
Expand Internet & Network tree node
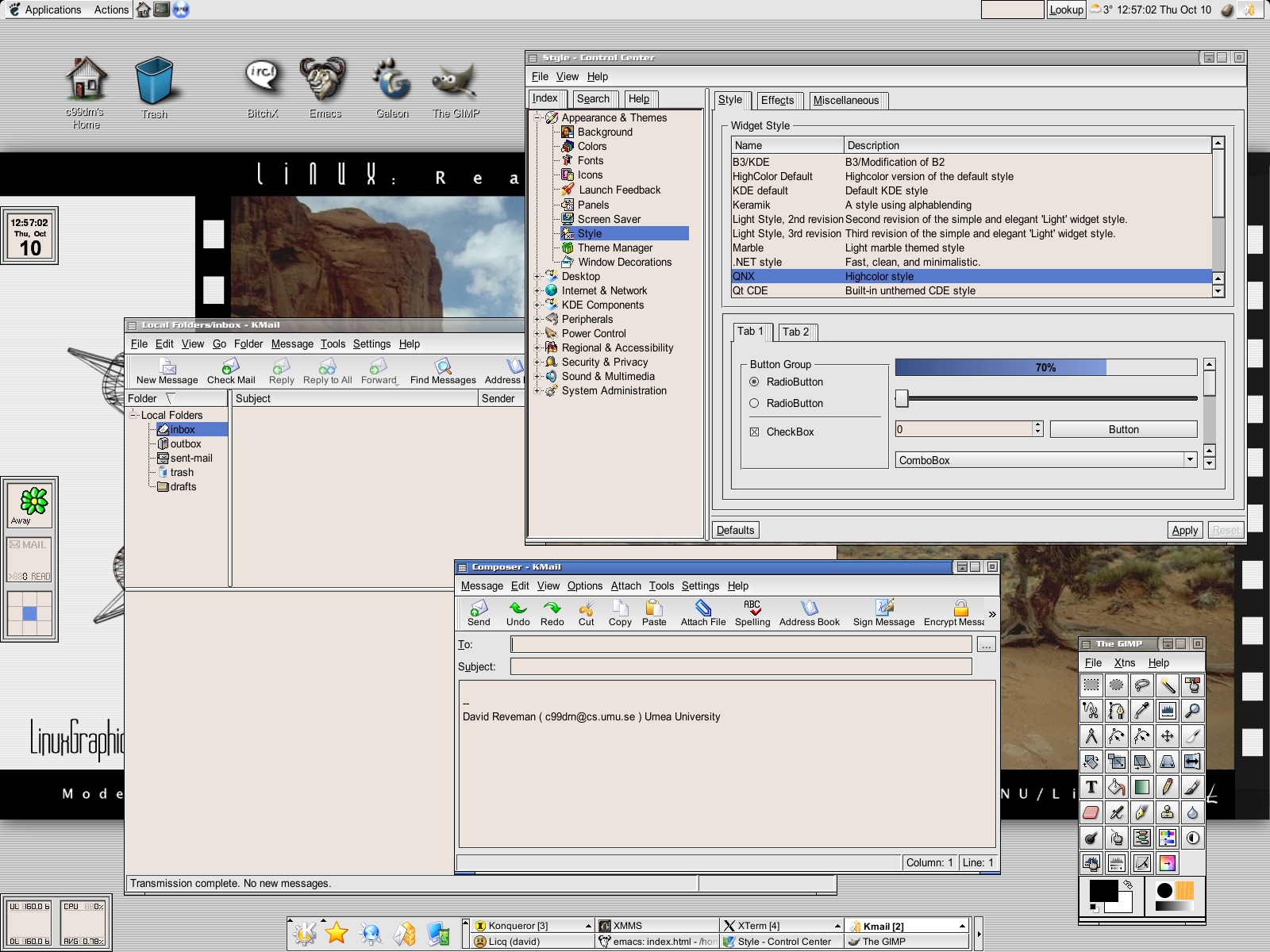pos(538,290)
